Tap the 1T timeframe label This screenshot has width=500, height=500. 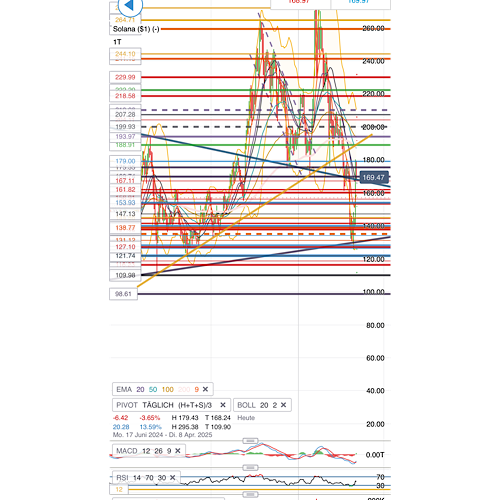pyautogui.click(x=117, y=42)
